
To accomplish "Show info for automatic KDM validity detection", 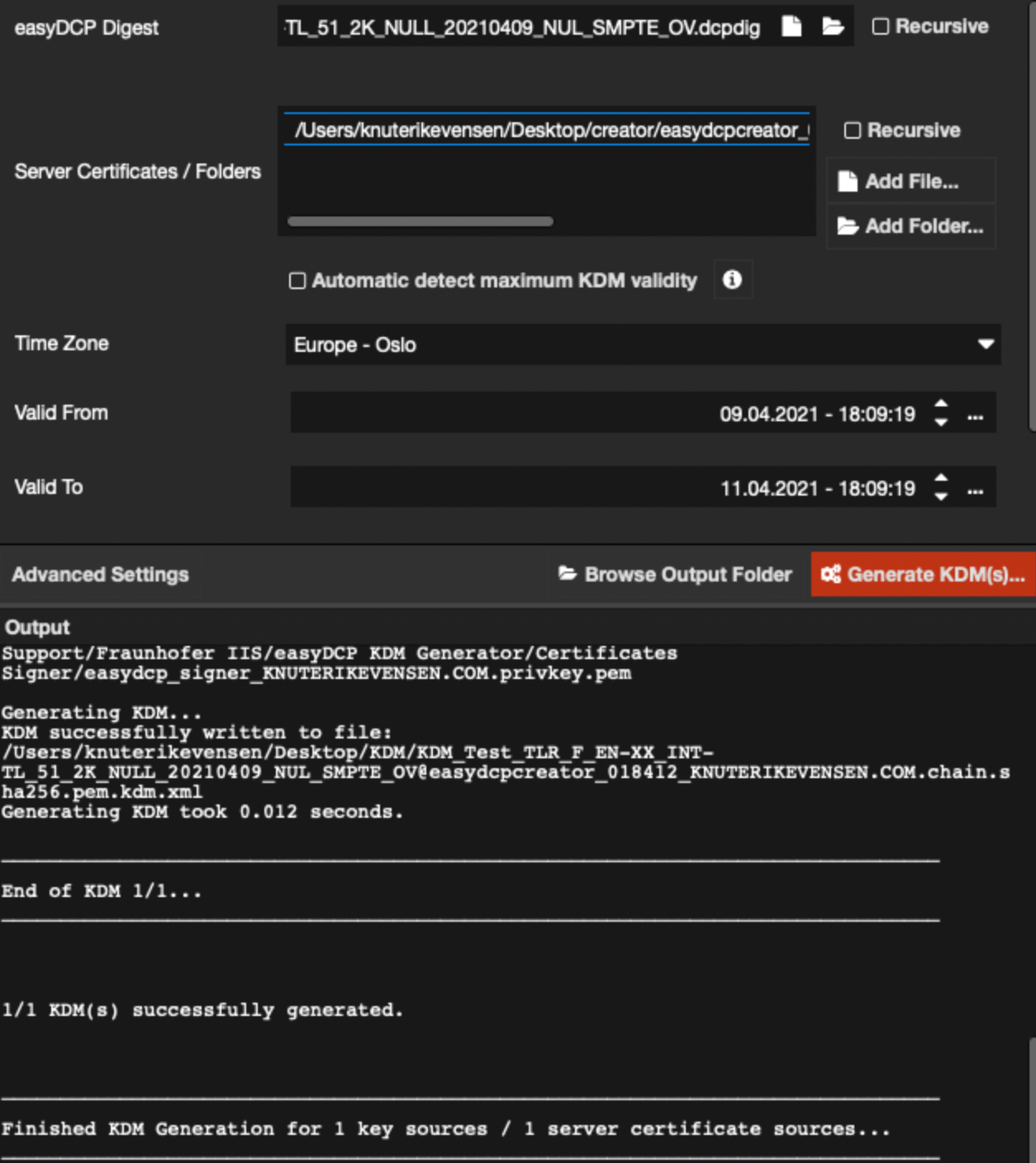I will tap(732, 280).
